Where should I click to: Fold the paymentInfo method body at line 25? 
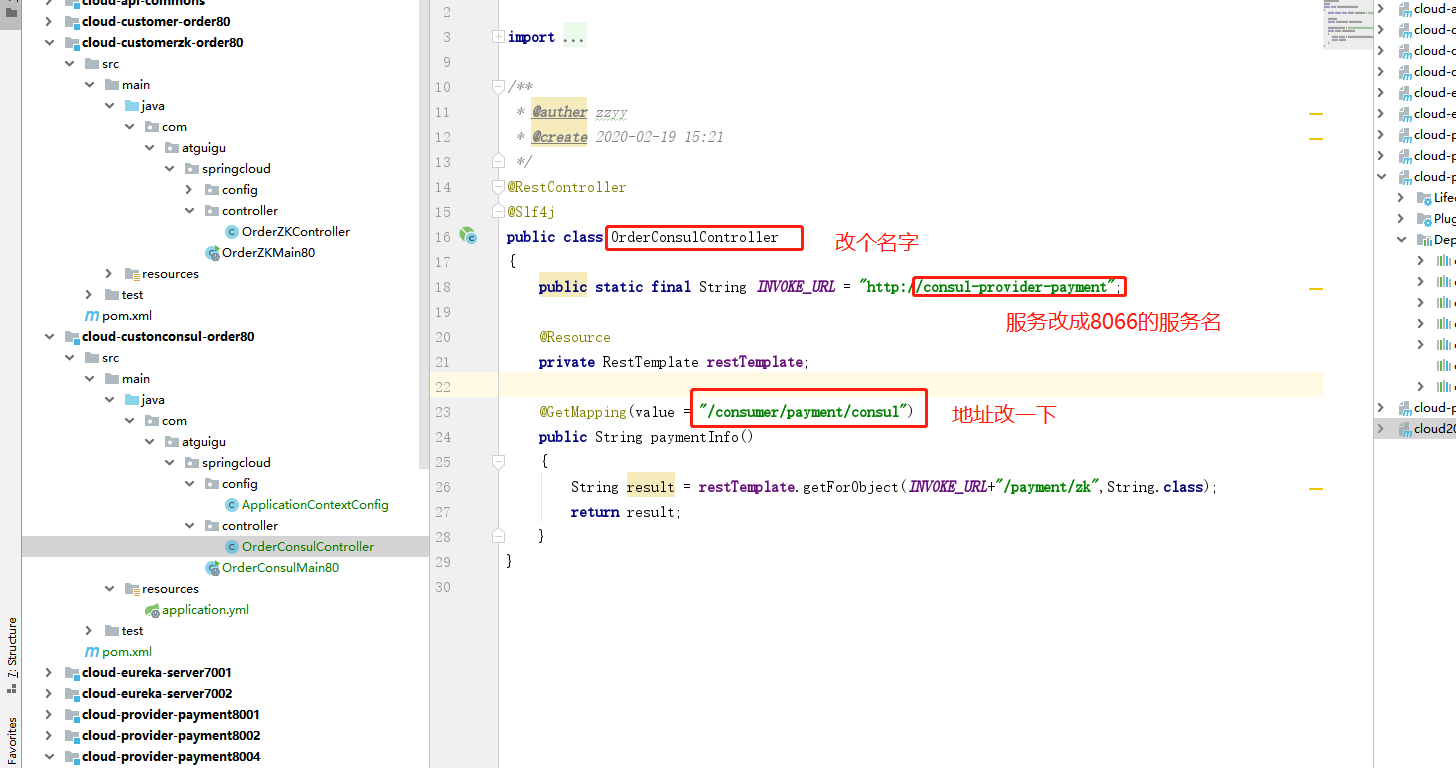498,462
